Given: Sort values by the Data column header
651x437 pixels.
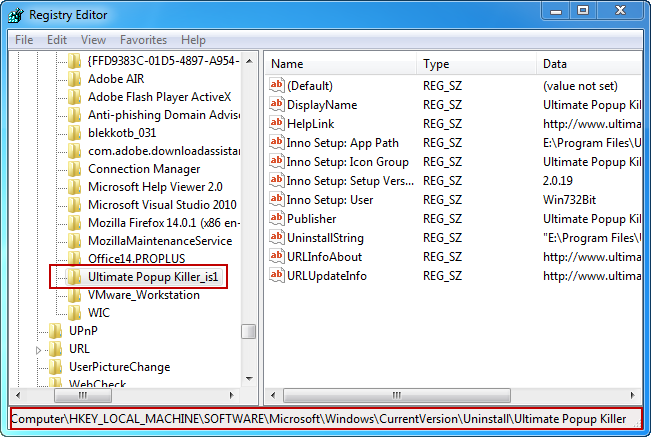Looking at the screenshot, I should pyautogui.click(x=590, y=64).
